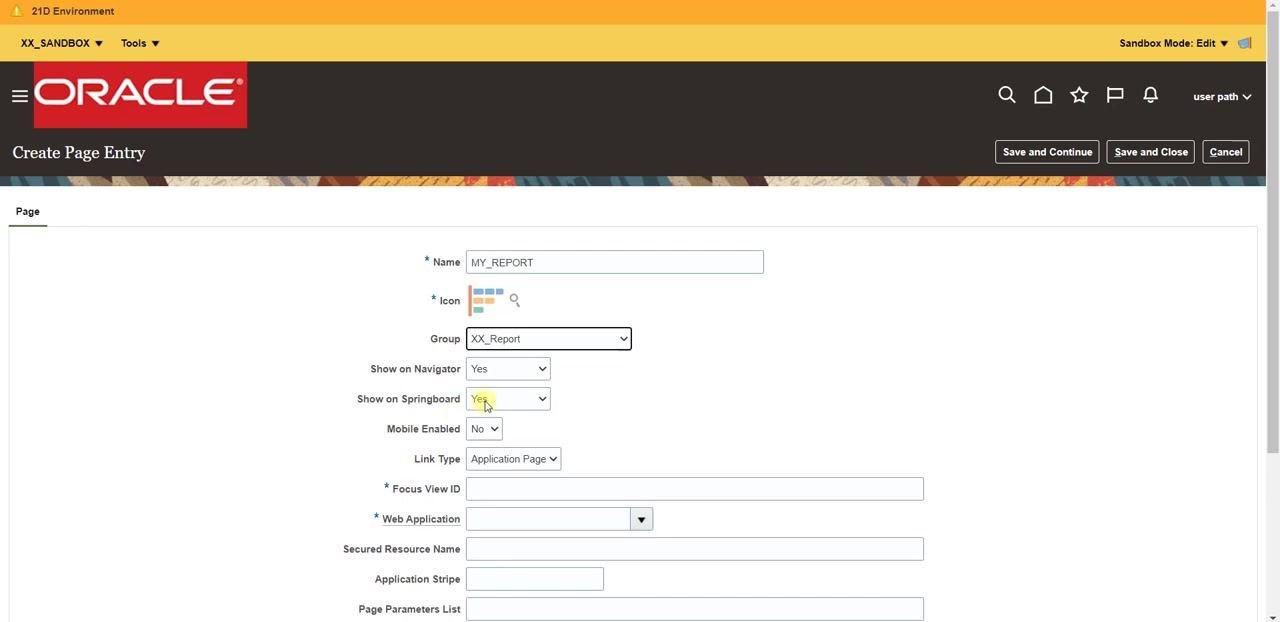Screen dimensions: 1280x622
Task: Select the Page tab
Action: click(x=28, y=212)
